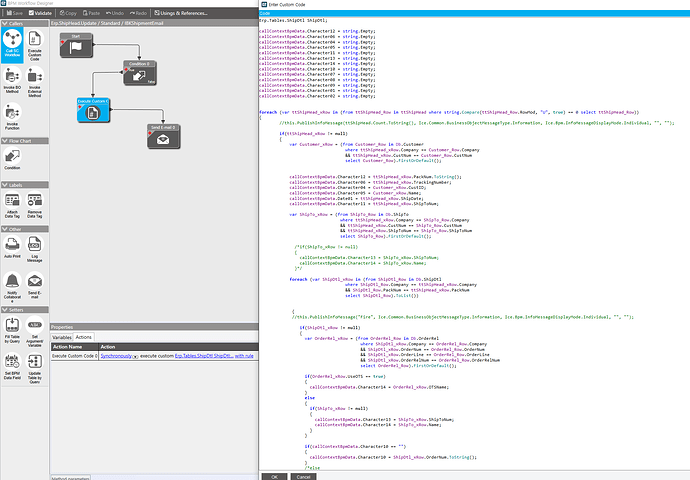Click the 'if(ttShipHead_xRow != null)' code line
The height and width of the screenshot is (480, 690).
pos(313,134)
